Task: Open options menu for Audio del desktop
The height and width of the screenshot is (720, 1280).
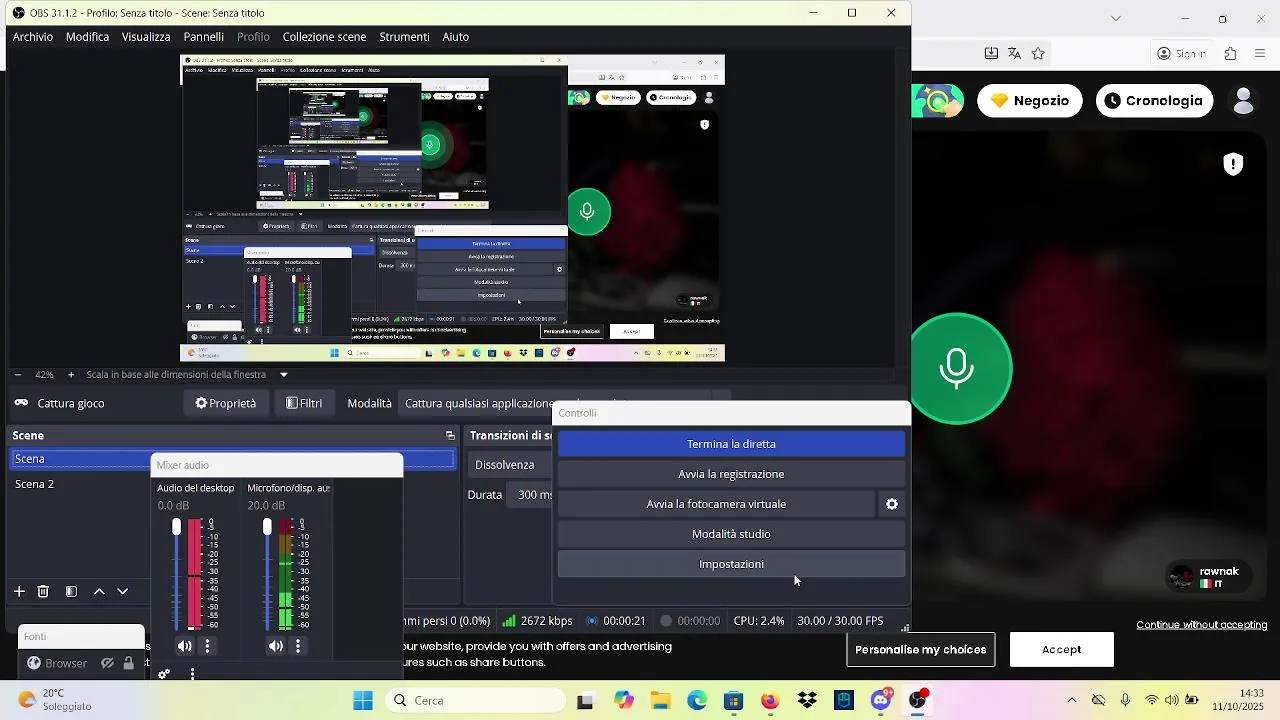Action: point(208,646)
